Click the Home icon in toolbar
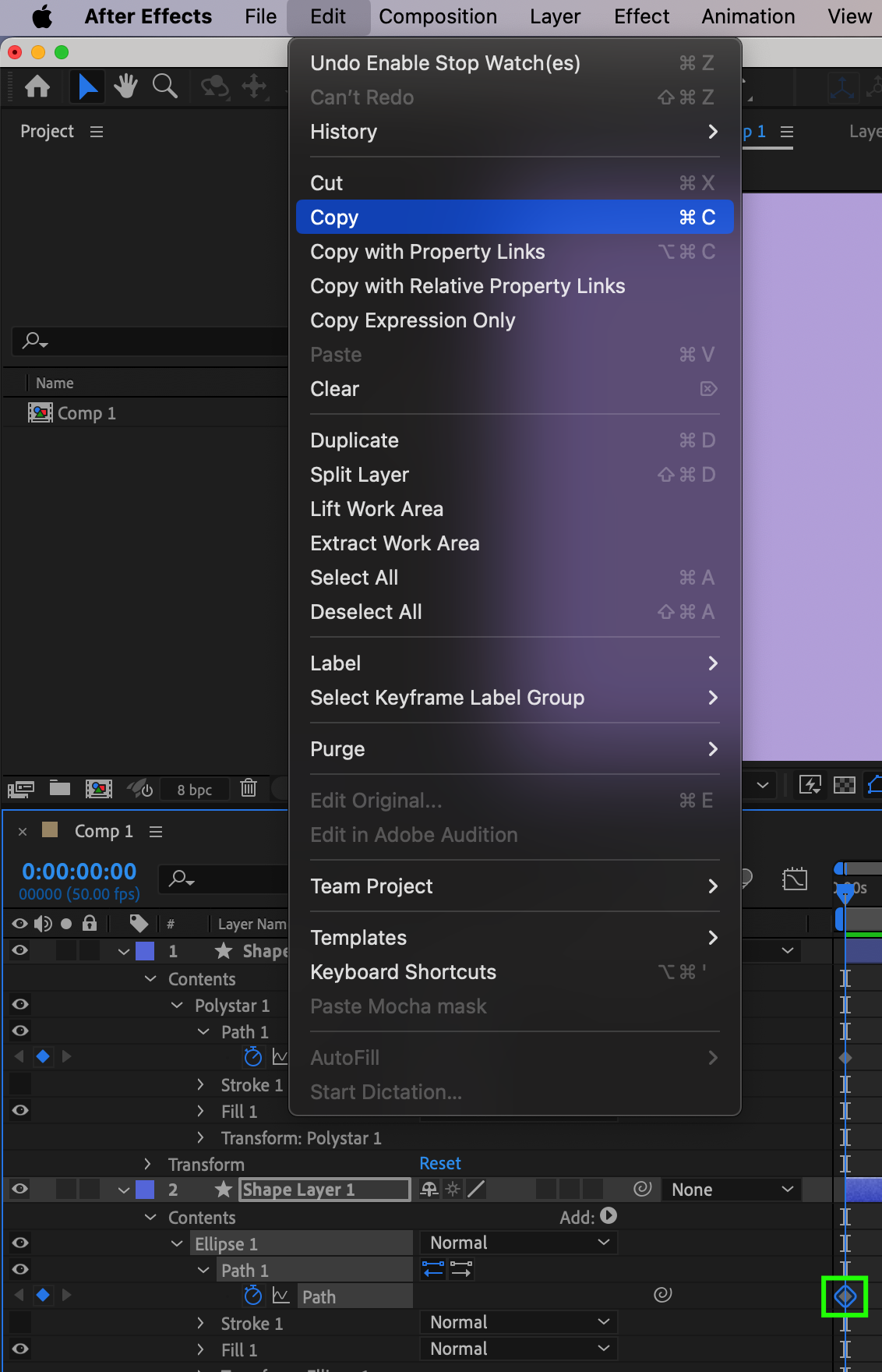The image size is (882, 1372). point(37,87)
